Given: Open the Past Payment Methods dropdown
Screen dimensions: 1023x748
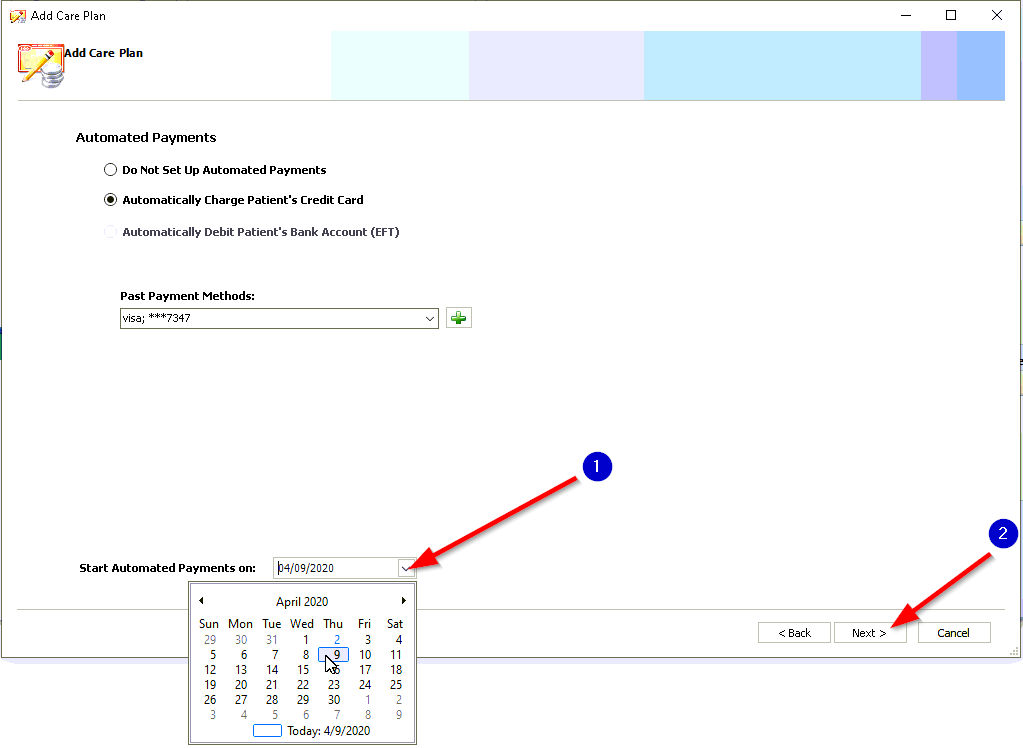Looking at the screenshot, I should coord(429,319).
